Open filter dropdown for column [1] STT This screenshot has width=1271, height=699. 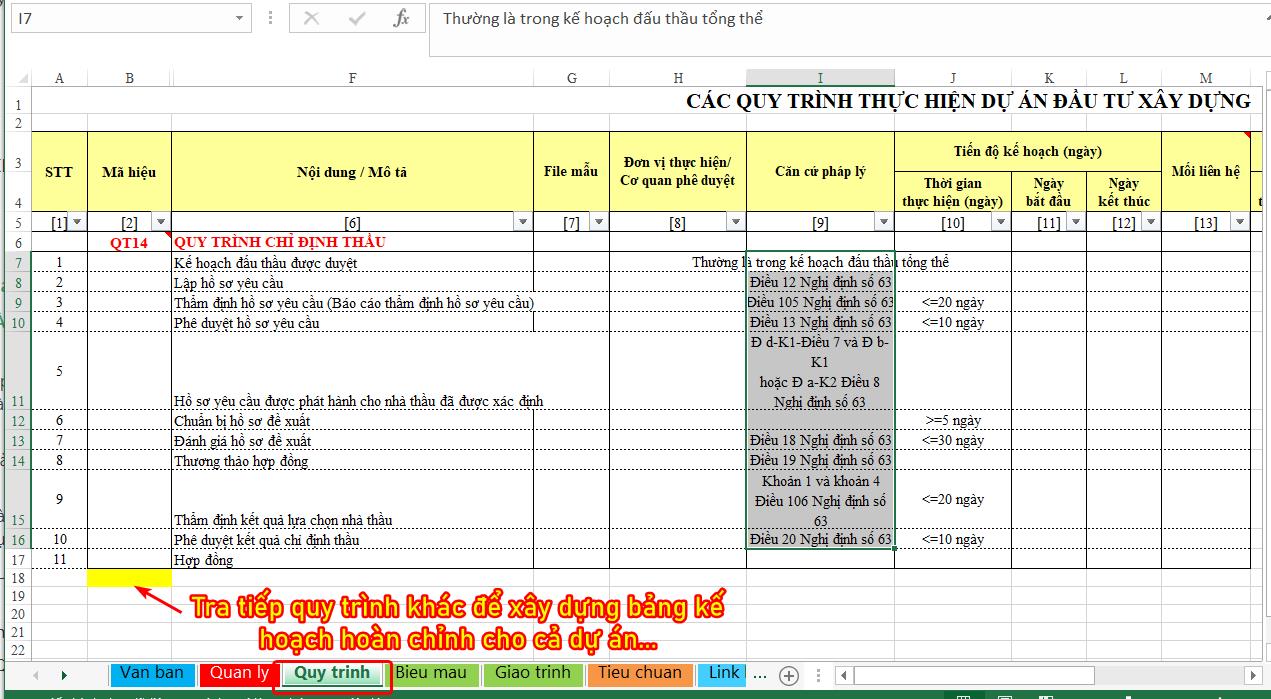[78, 222]
